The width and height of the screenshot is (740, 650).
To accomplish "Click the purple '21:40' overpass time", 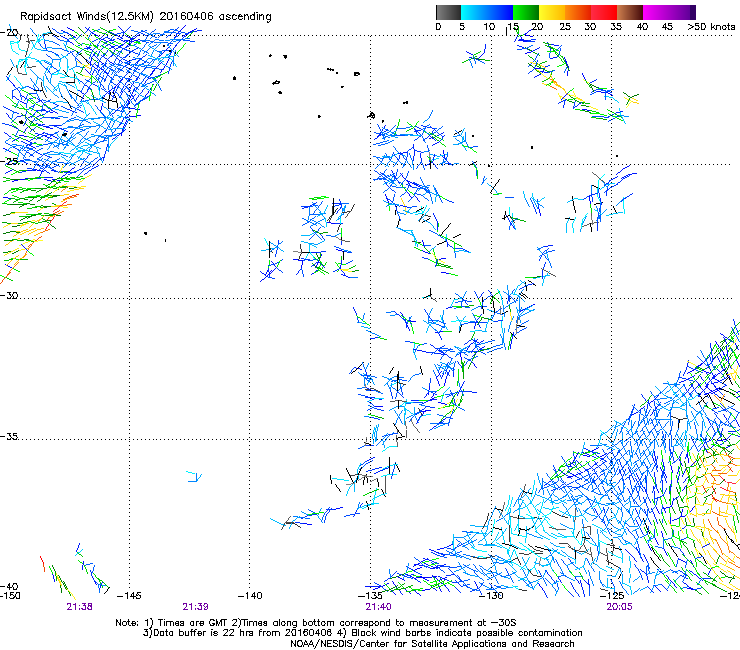I will click(378, 607).
